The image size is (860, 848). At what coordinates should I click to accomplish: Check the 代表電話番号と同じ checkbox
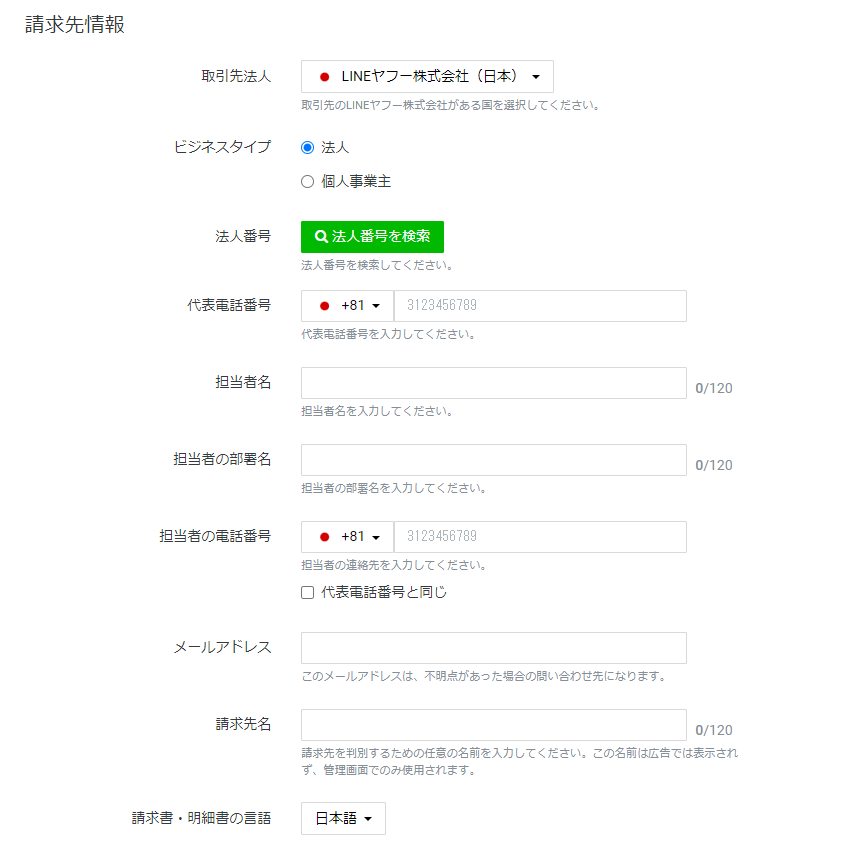pyautogui.click(x=307, y=592)
